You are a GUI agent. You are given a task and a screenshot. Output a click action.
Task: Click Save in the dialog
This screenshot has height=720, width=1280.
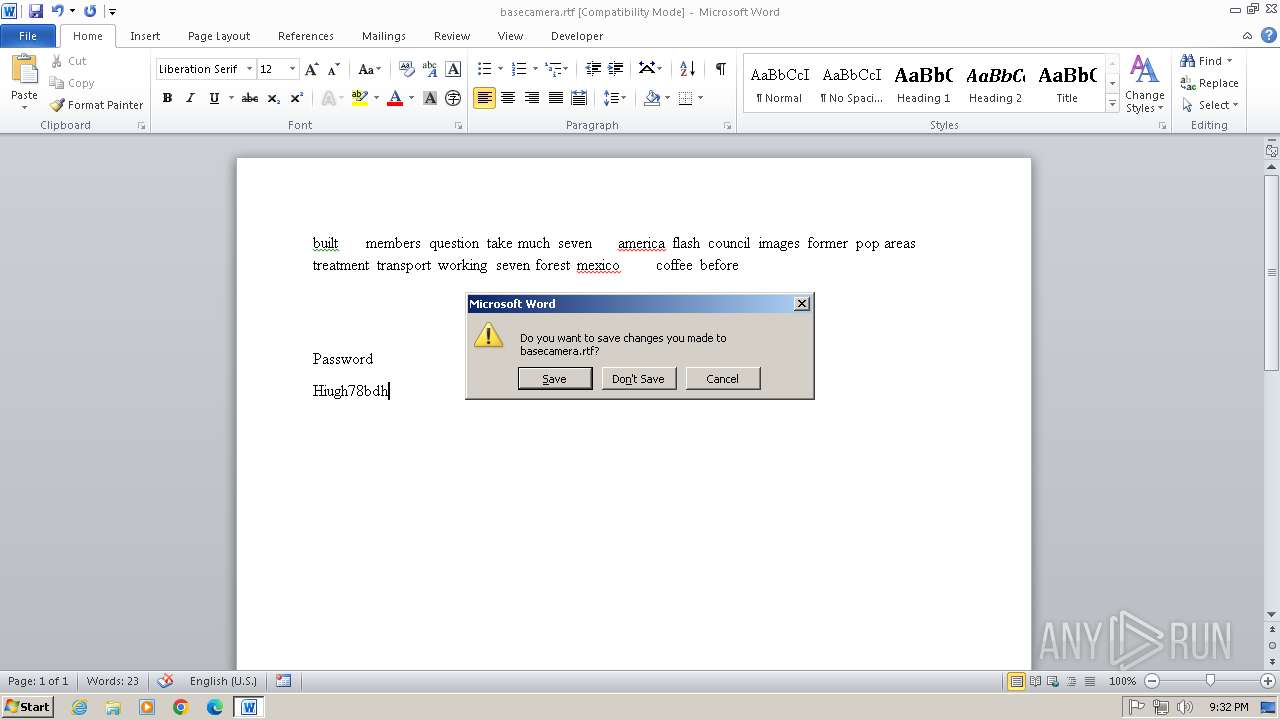tap(555, 379)
